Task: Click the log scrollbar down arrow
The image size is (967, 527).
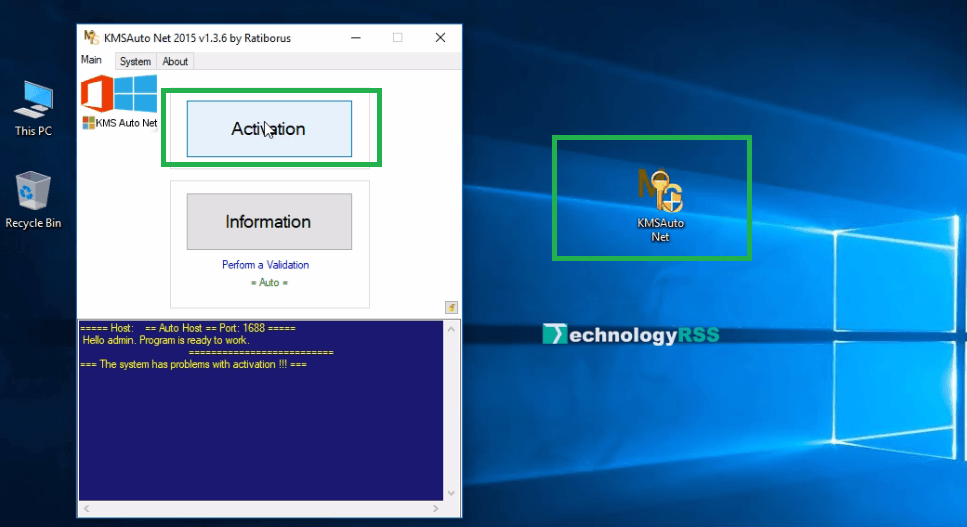Action: 451,493
